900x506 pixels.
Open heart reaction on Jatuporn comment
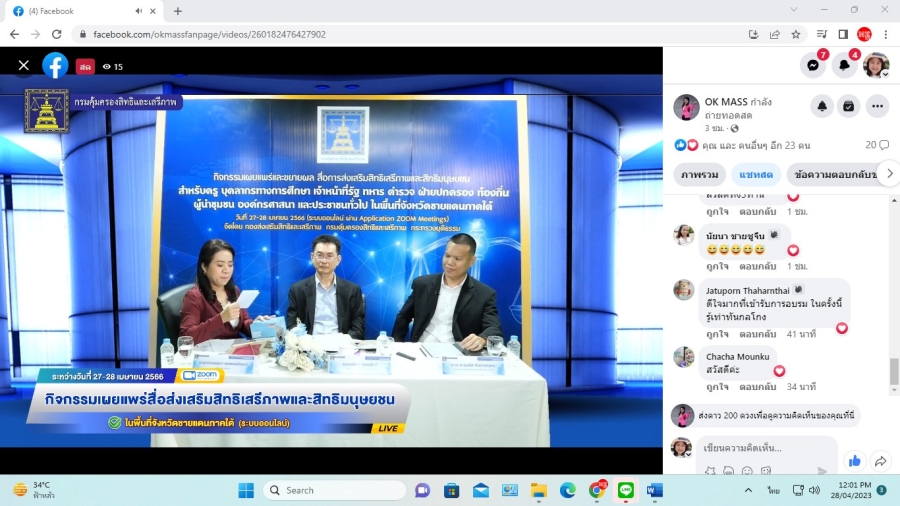pos(841,328)
